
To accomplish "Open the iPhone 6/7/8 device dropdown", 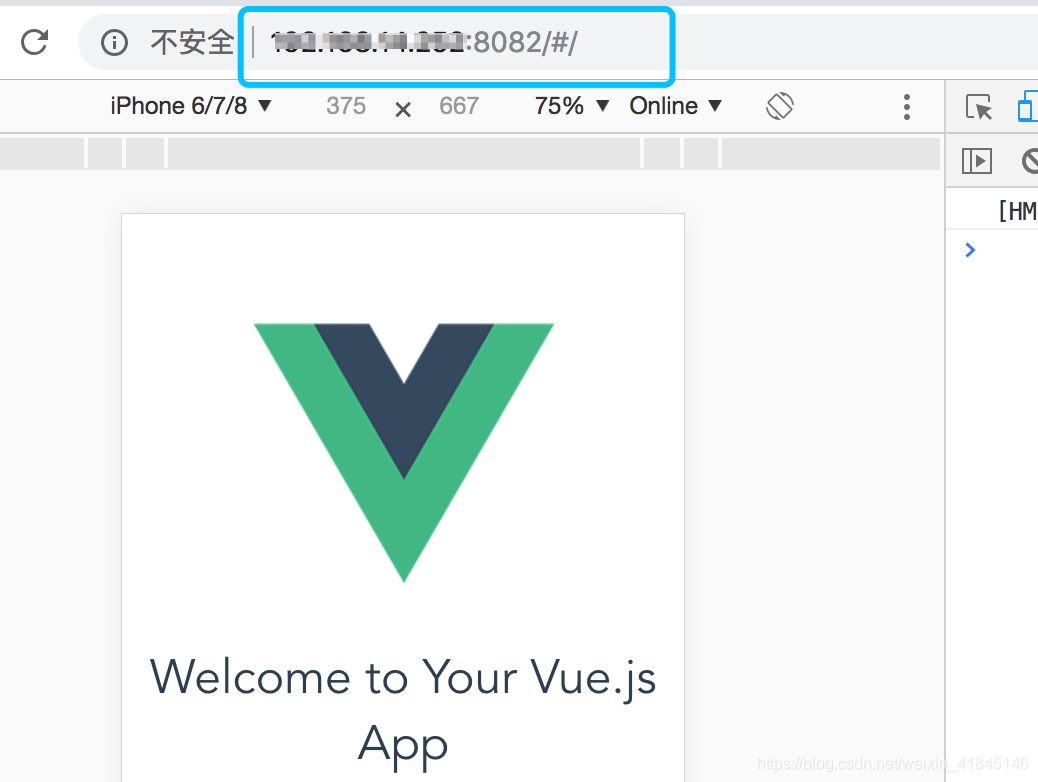I will (x=191, y=106).
